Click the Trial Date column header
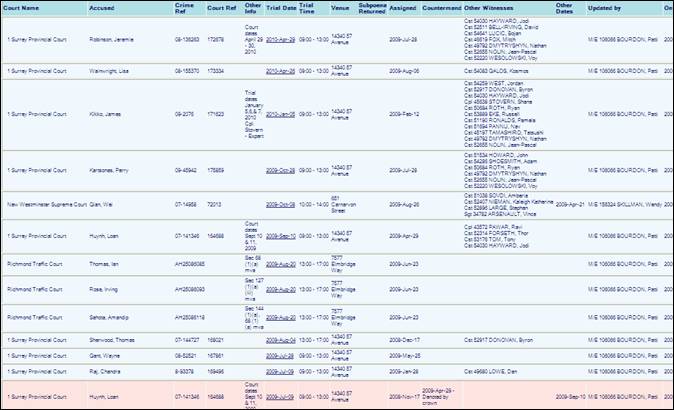Image resolution: width=674 pixels, height=410 pixels. tap(280, 7)
